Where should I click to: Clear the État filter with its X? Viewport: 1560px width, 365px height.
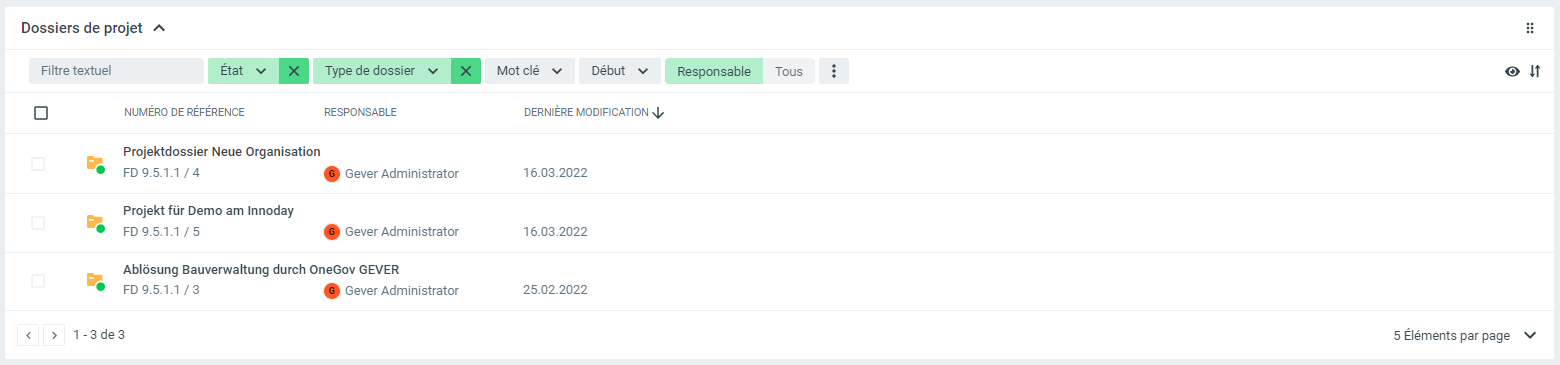(x=293, y=71)
